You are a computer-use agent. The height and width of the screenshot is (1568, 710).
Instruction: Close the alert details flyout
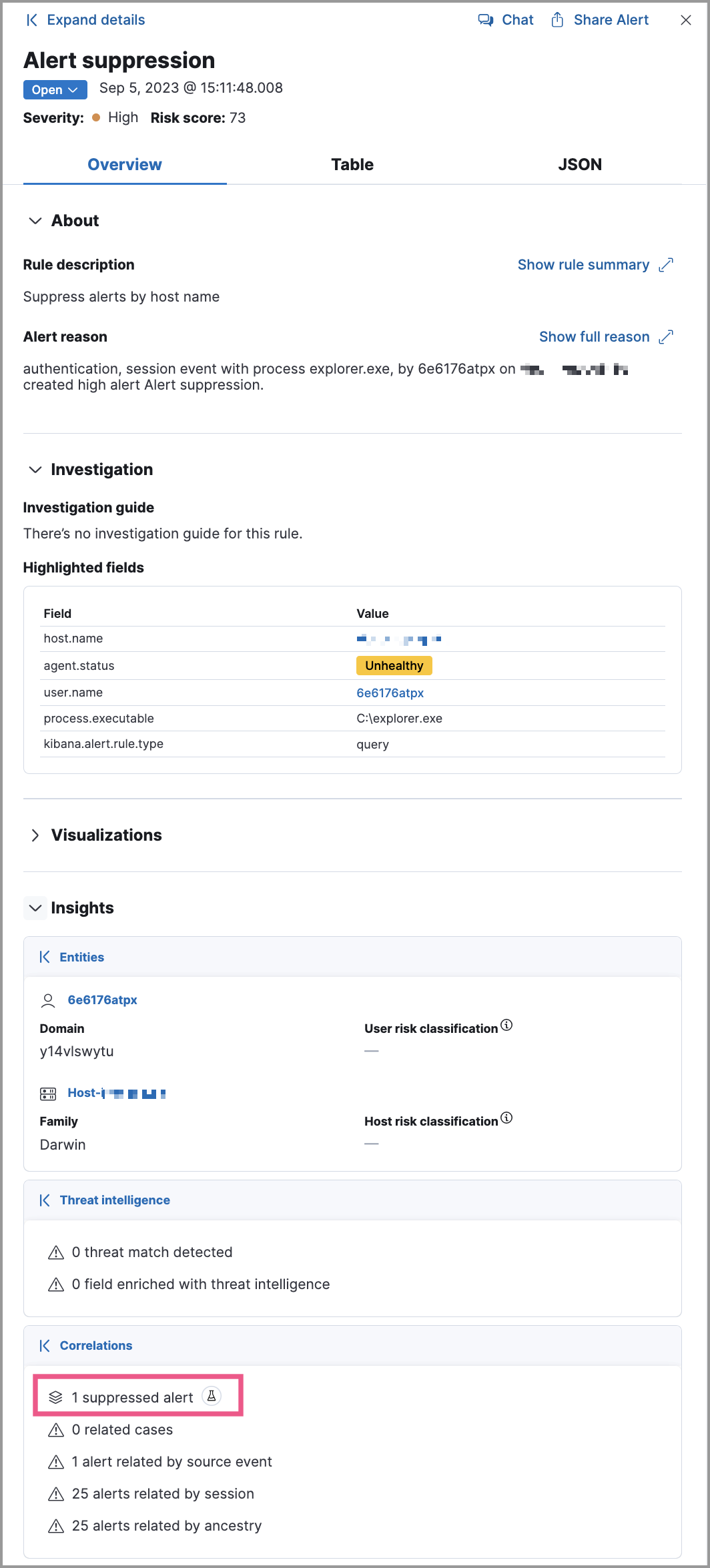click(x=685, y=20)
